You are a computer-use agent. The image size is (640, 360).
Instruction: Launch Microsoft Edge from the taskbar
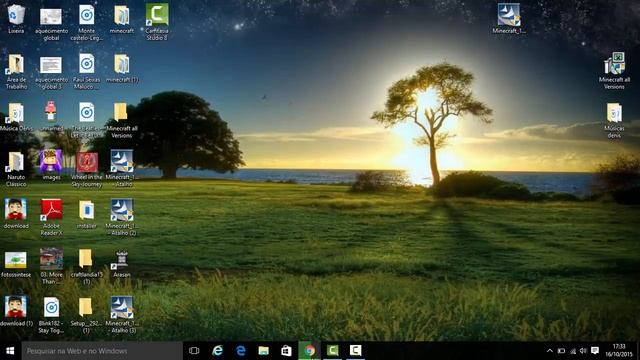(x=240, y=351)
